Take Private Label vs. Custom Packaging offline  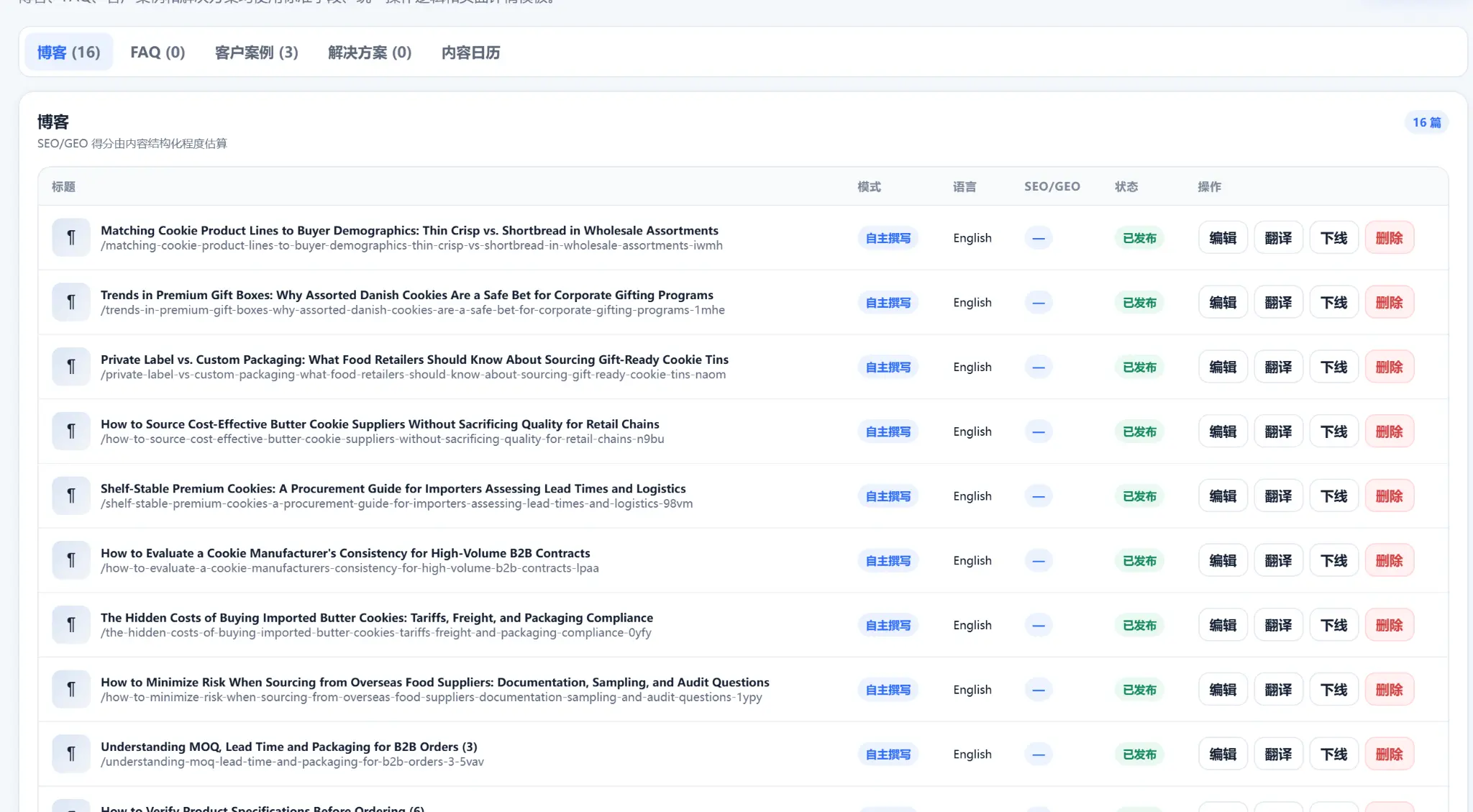(x=1333, y=367)
